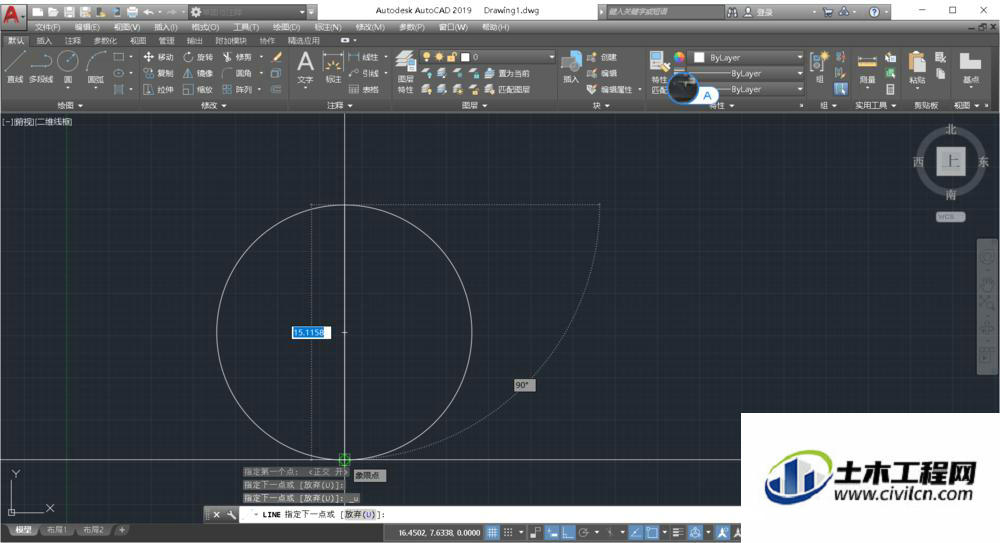Open the ByLayer object color dropdown
The width and height of the screenshot is (1000, 543).
click(x=747, y=57)
